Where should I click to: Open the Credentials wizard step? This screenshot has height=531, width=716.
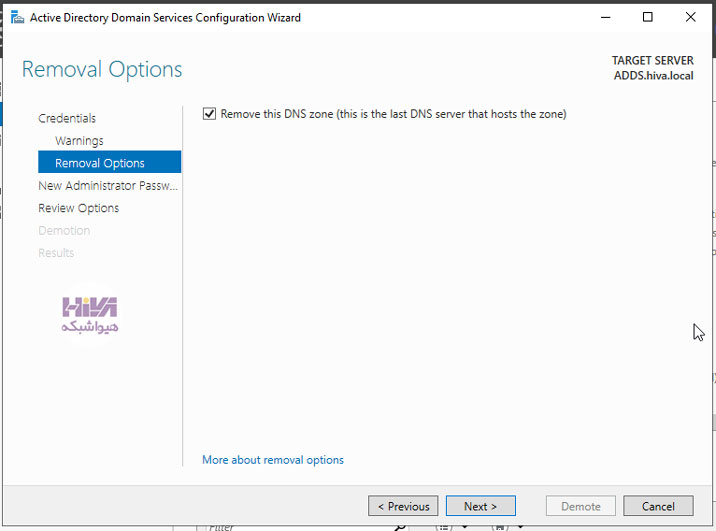tap(67, 118)
